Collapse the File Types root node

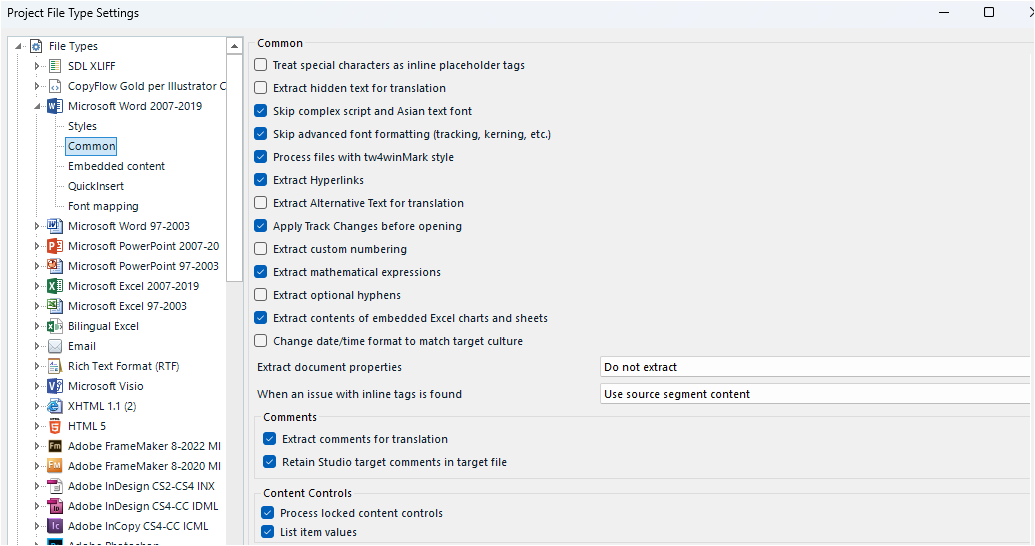click(18, 46)
